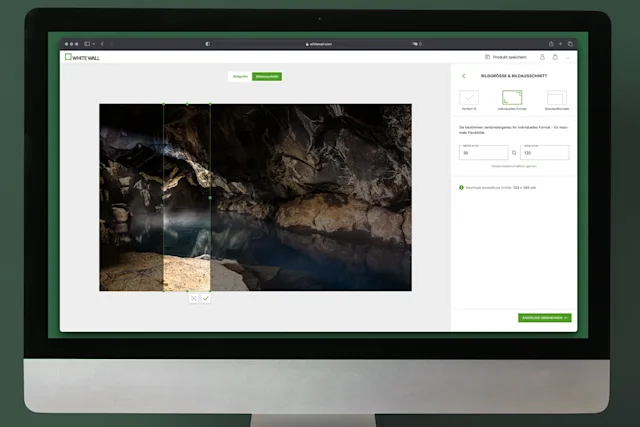Switch to the Bildgröße tab
The width and height of the screenshot is (640, 427).
tap(240, 76)
